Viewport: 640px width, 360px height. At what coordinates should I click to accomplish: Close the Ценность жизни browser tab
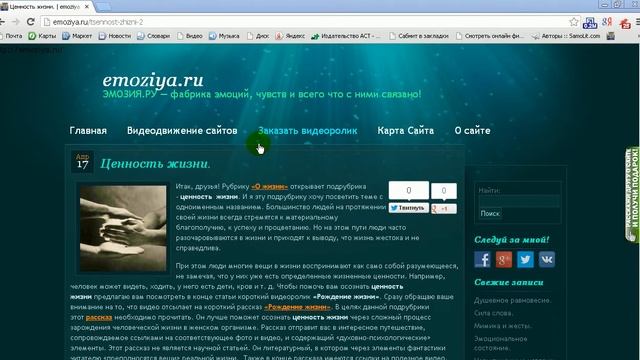click(x=87, y=7)
